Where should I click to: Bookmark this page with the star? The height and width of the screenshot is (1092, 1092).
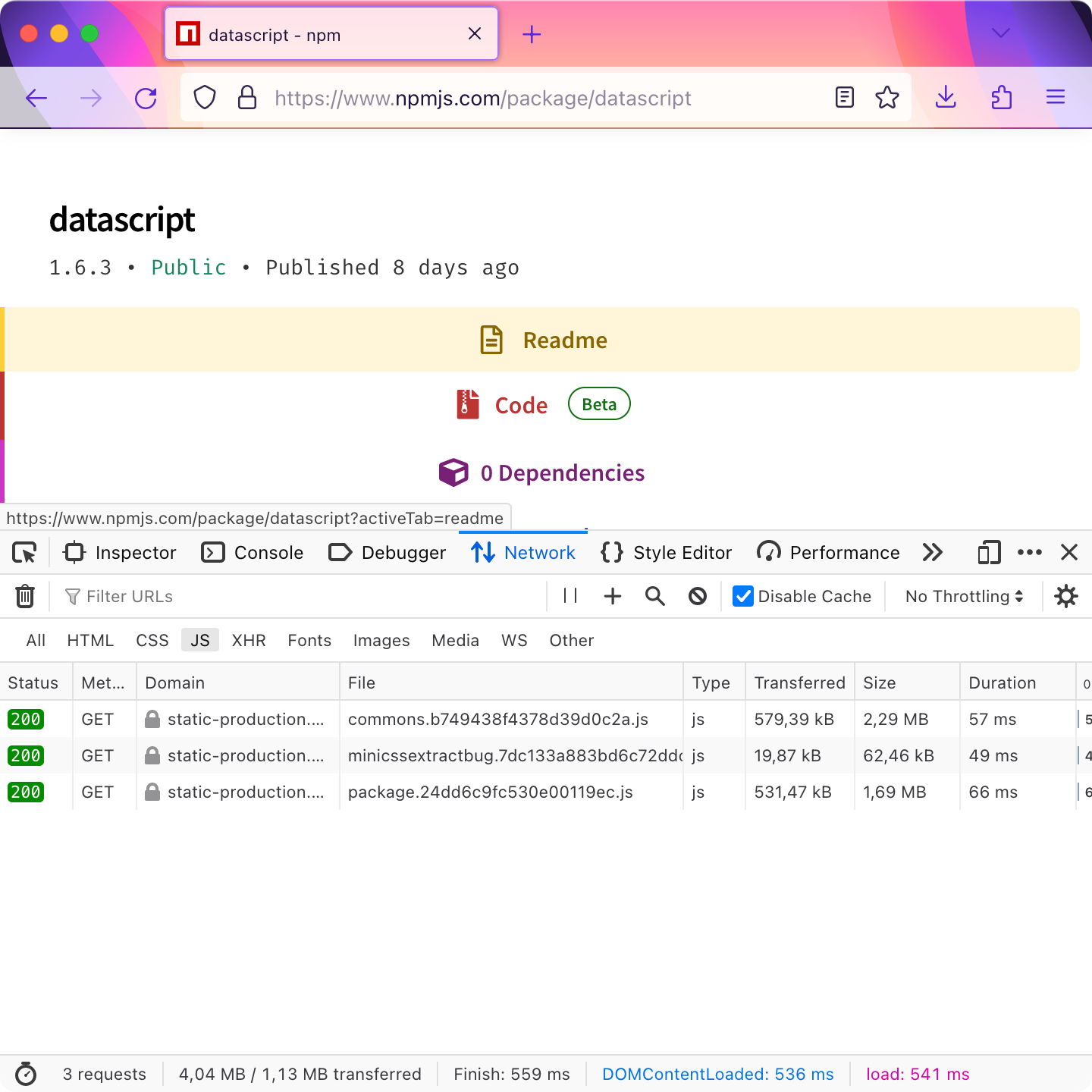click(x=887, y=97)
